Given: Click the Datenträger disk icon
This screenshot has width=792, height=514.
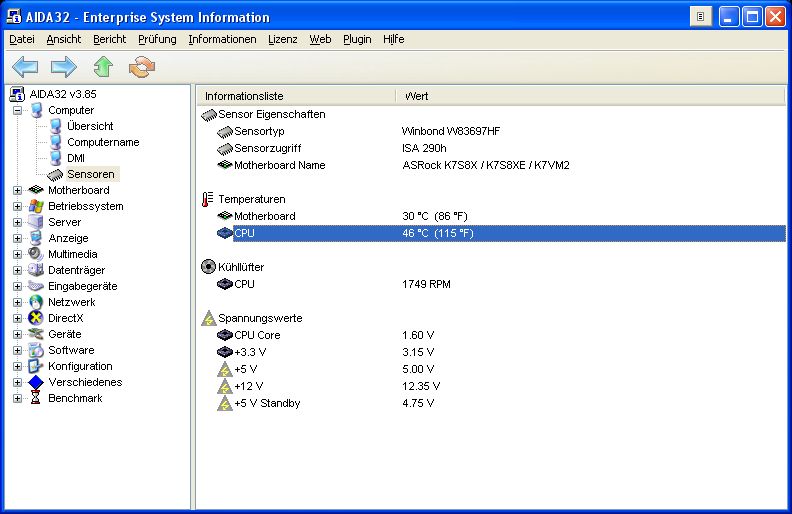Looking at the screenshot, I should click(36, 270).
